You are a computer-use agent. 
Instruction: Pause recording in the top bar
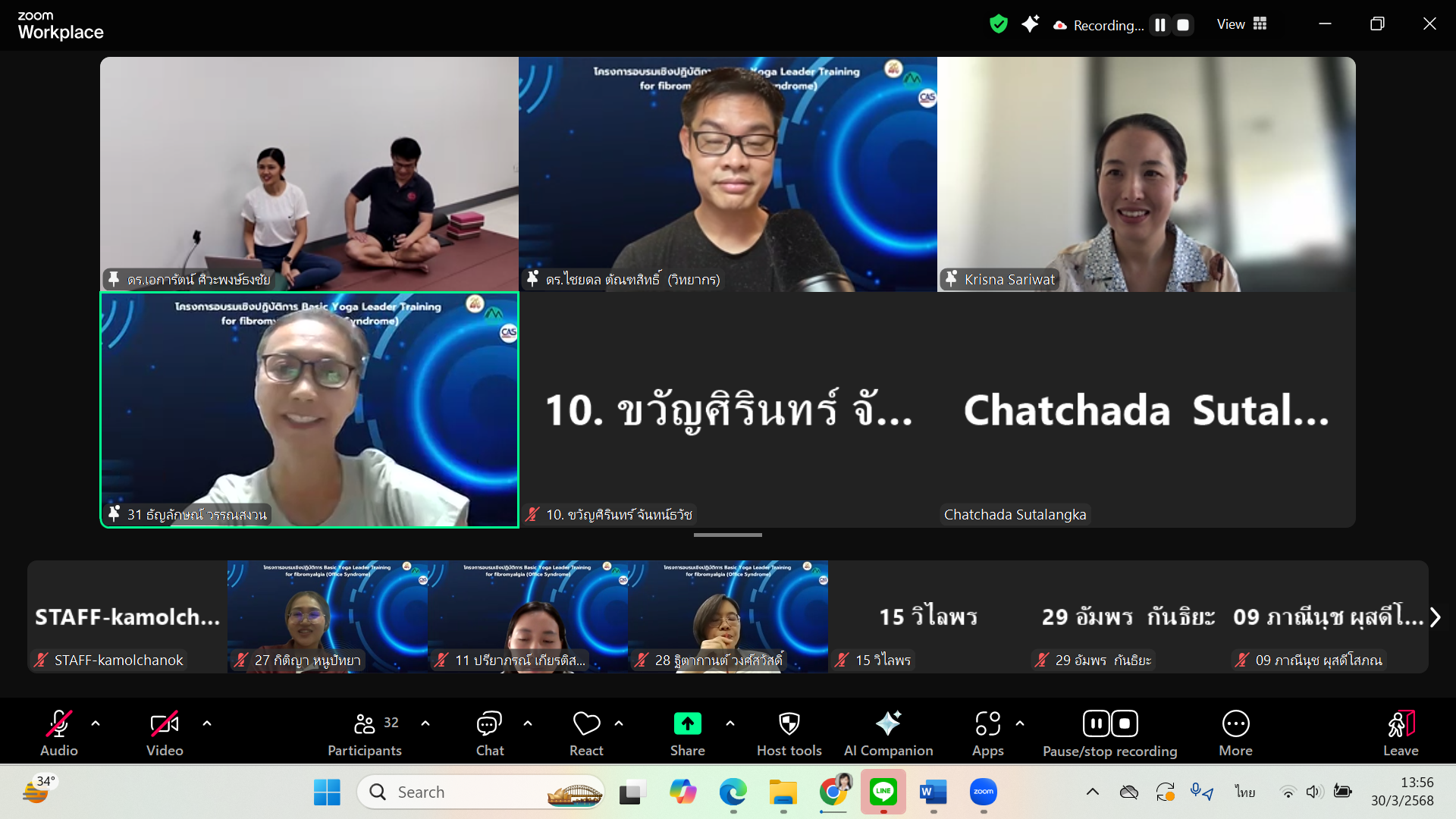(1159, 25)
